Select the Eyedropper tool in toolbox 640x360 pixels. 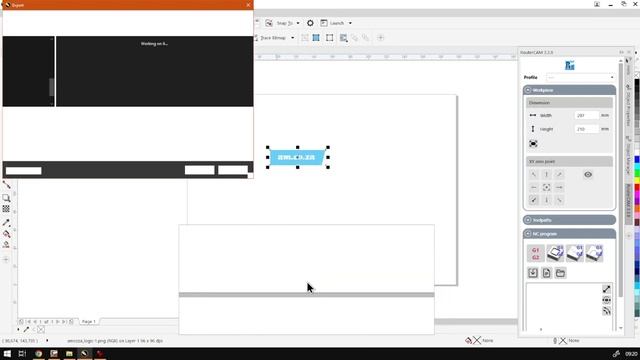click(6, 223)
